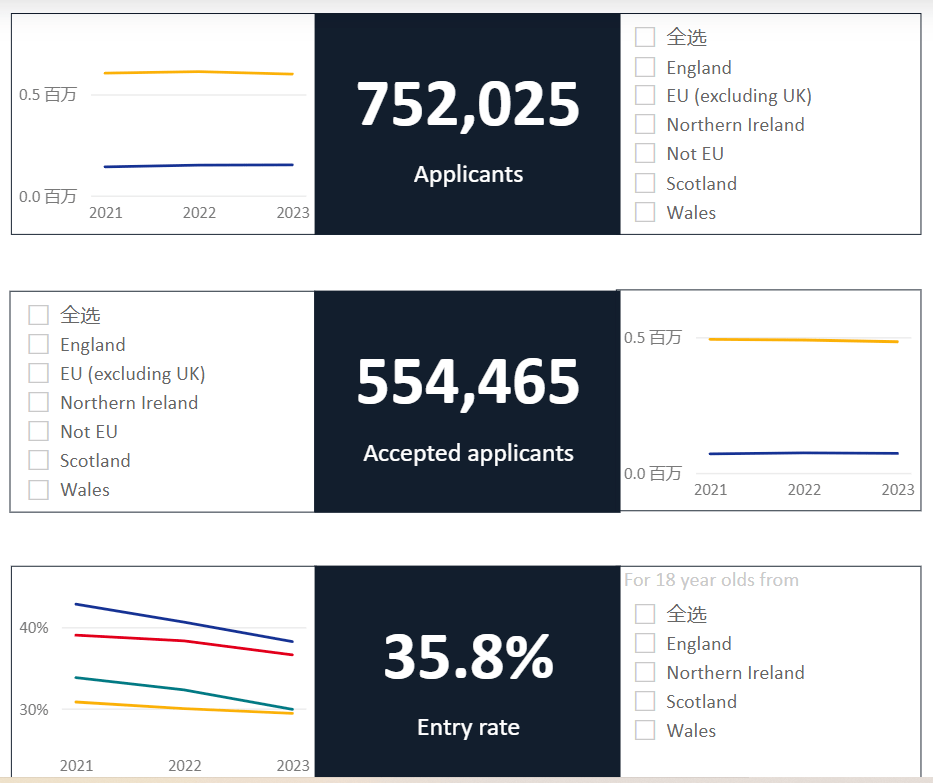The width and height of the screenshot is (933, 783).
Task: Click the 554,465 Accepted applicants card
Action: [468, 402]
